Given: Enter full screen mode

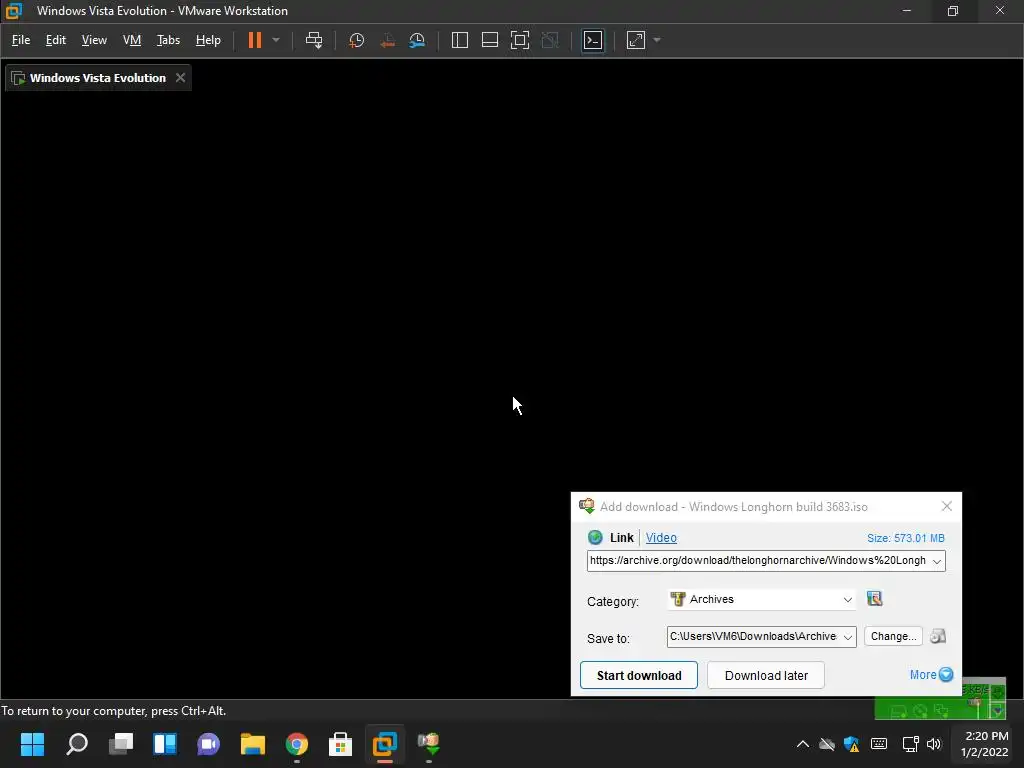Looking at the screenshot, I should (x=520, y=40).
